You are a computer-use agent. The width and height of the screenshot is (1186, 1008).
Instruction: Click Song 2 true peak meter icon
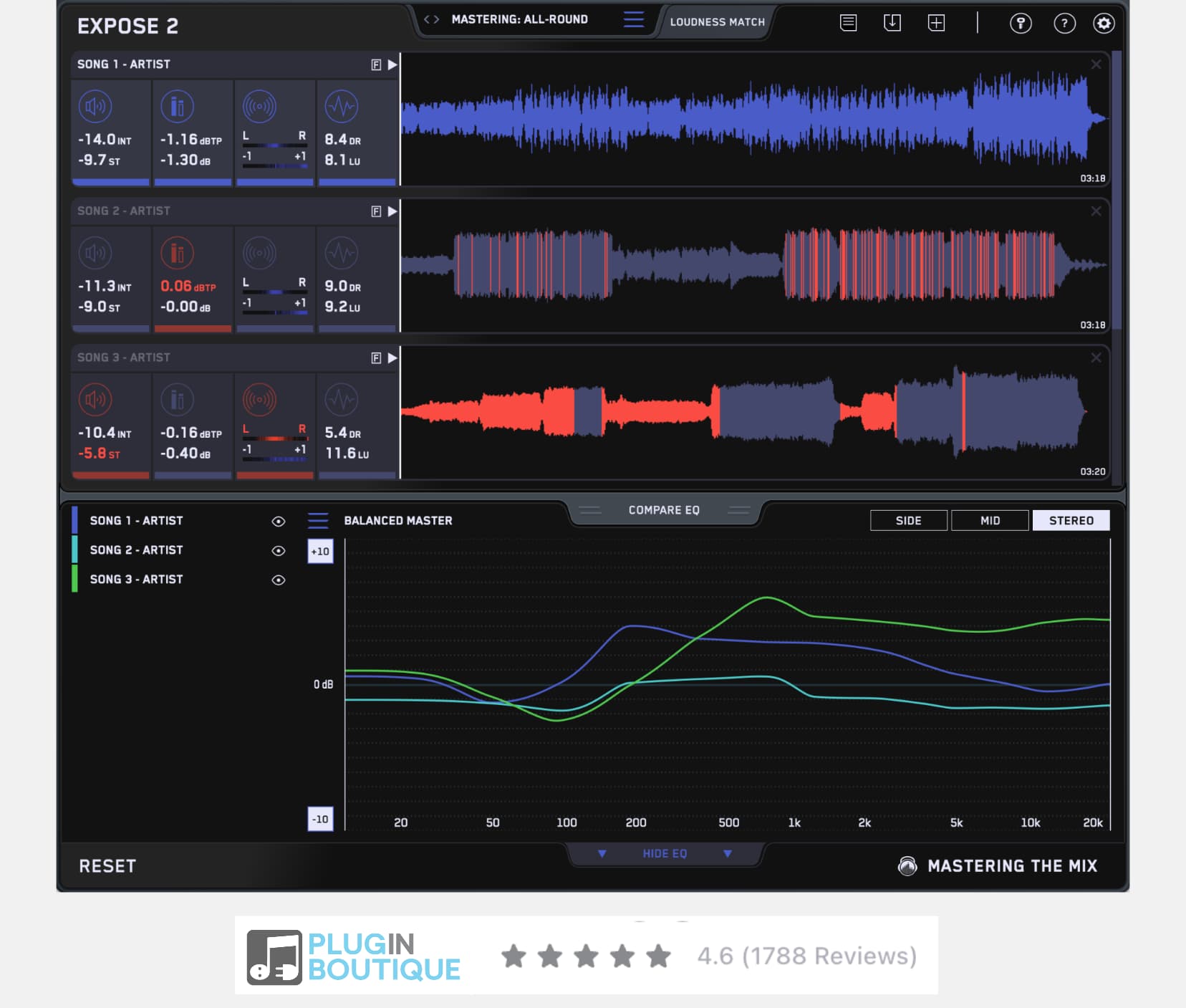[x=177, y=254]
